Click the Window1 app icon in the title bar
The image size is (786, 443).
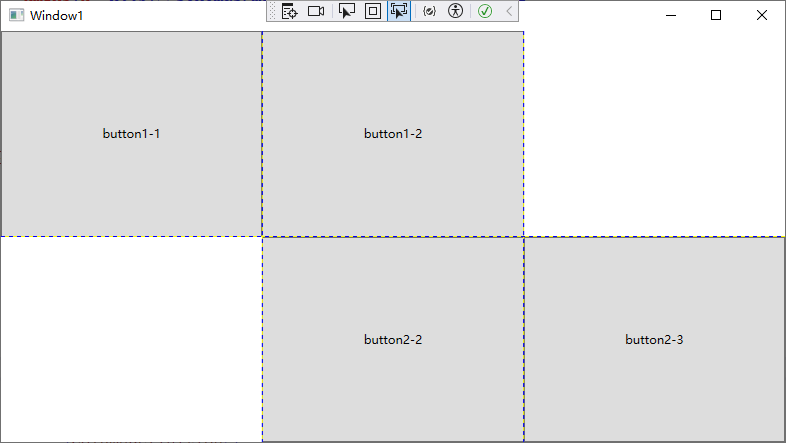(x=17, y=16)
